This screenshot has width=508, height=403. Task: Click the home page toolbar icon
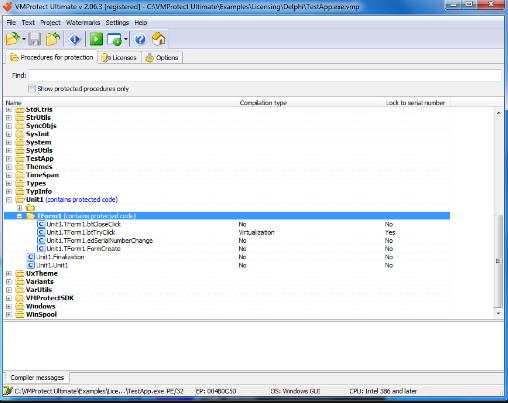coord(159,39)
